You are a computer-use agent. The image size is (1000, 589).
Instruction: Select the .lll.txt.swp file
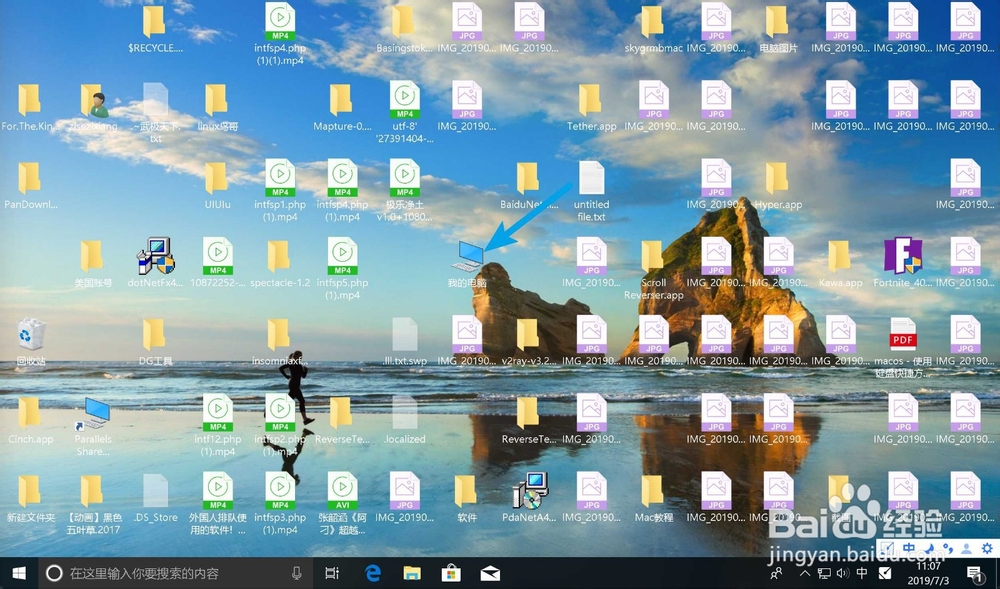[x=405, y=342]
